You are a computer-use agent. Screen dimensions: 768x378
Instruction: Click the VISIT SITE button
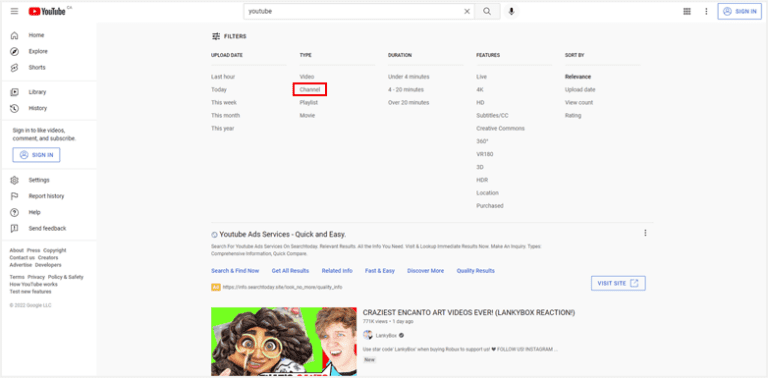point(618,283)
